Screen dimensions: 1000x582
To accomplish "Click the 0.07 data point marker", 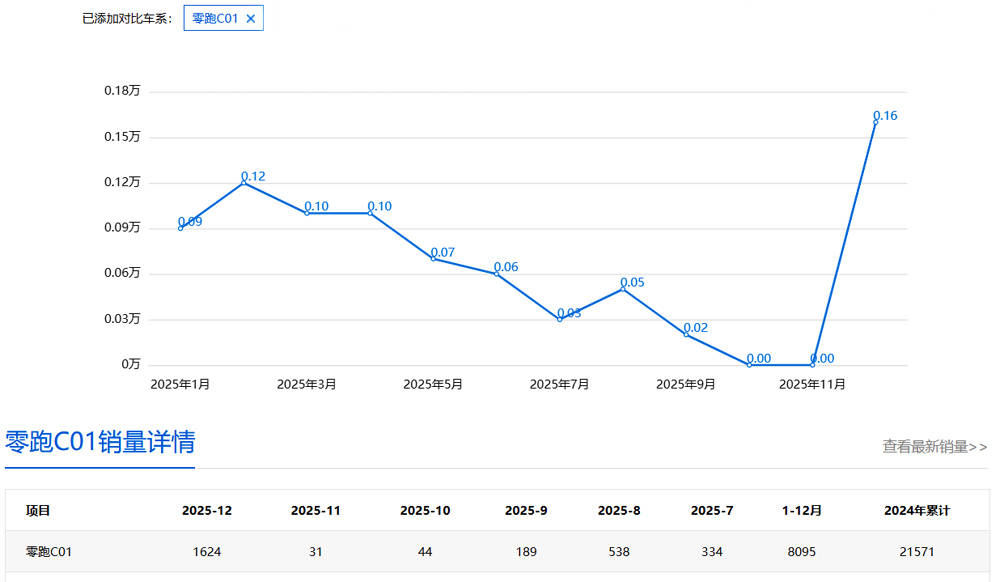I will click(433, 258).
